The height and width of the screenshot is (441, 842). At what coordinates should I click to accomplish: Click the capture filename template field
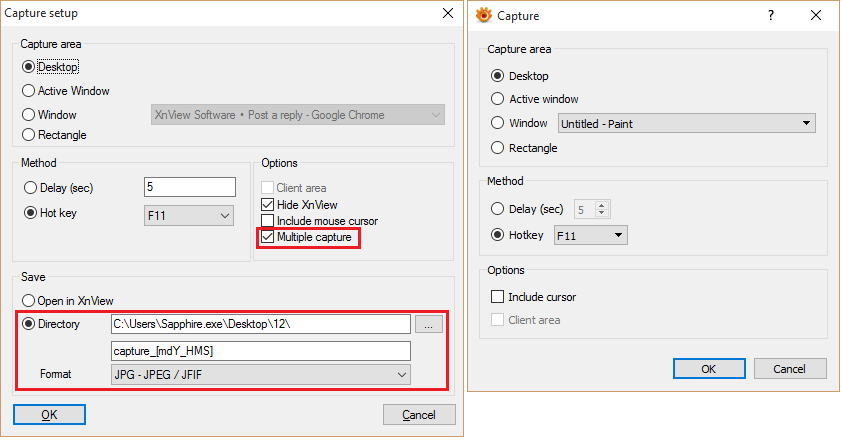[x=260, y=351]
